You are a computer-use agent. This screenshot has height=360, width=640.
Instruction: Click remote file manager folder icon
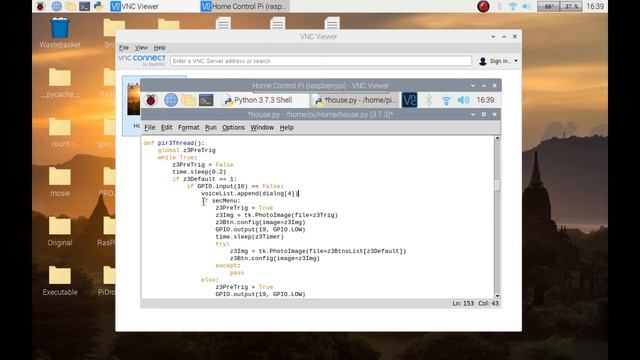click(x=188, y=100)
